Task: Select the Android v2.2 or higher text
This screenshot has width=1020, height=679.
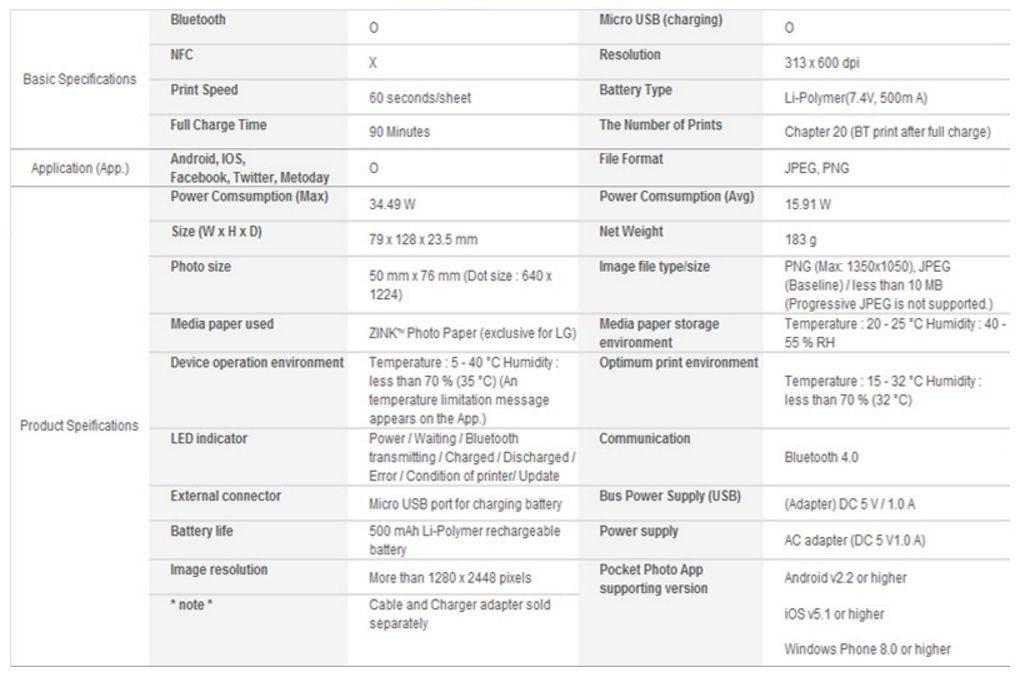Action: (846, 577)
